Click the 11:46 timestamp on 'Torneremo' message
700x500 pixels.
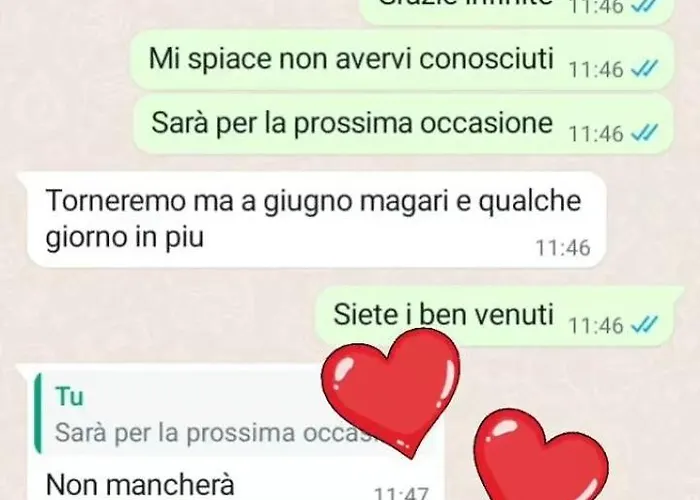pos(563,248)
